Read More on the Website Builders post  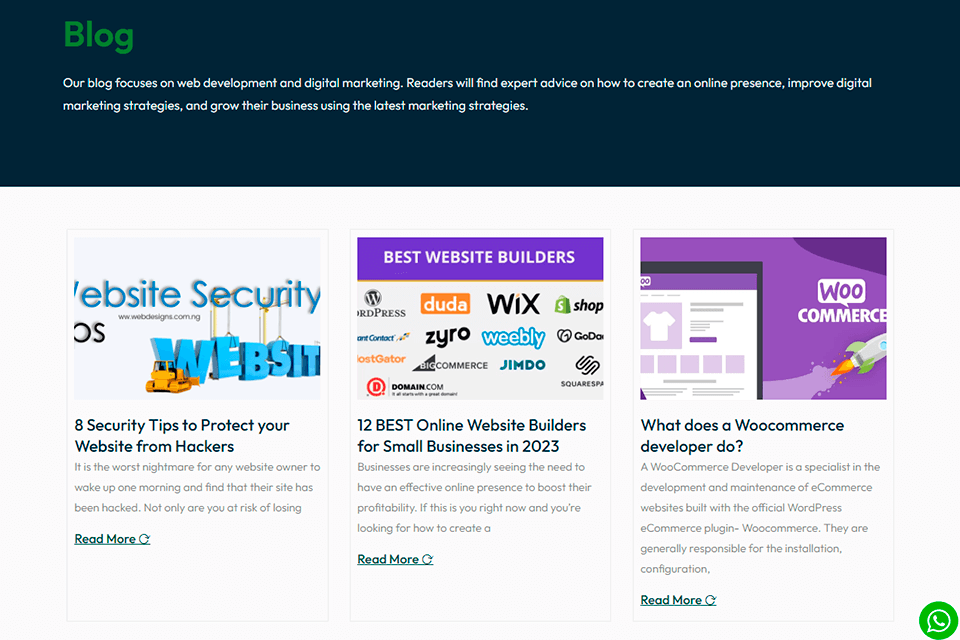[395, 559]
